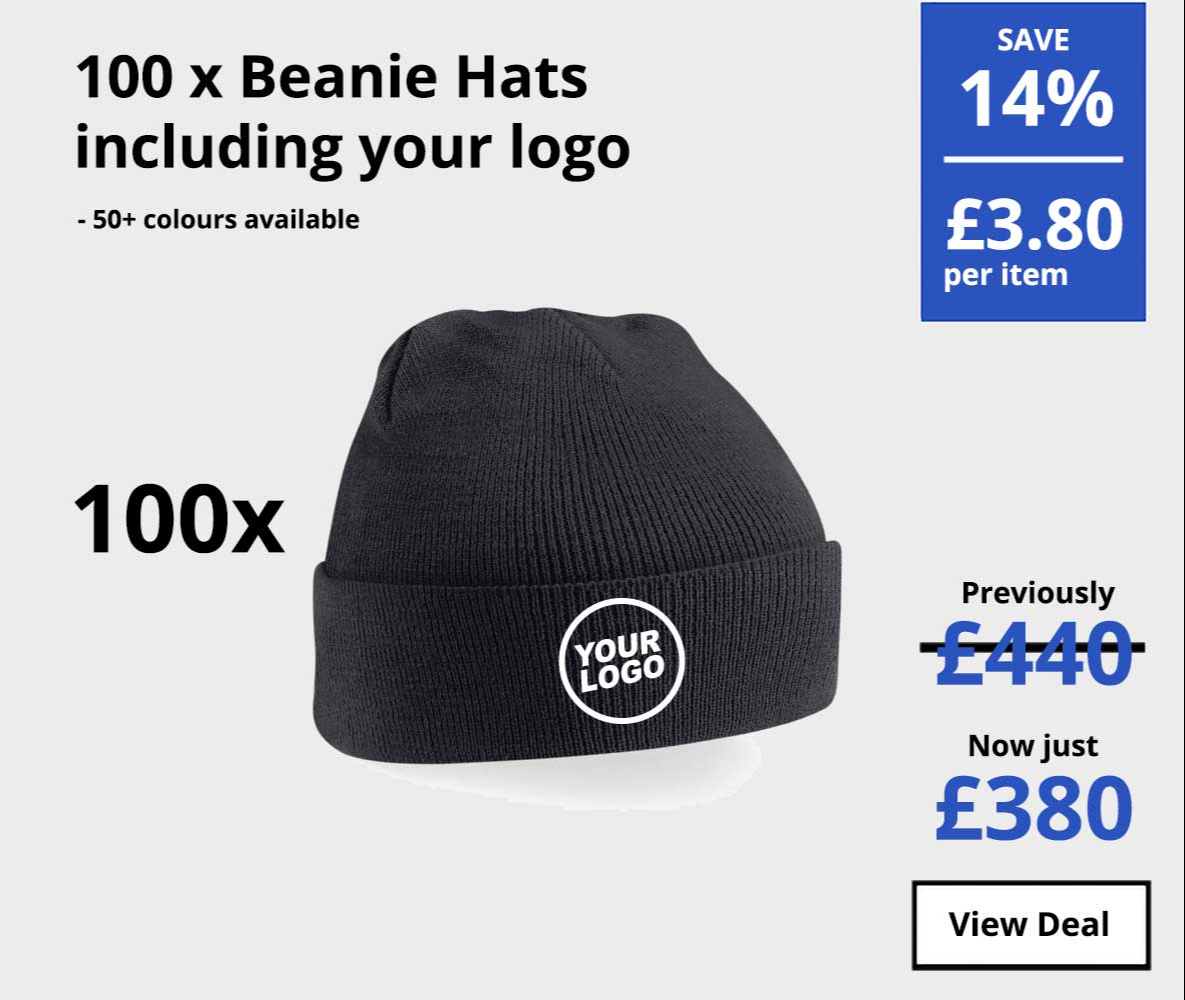Click the strikethrough line over £440
1185x1000 pixels.
tap(1032, 647)
